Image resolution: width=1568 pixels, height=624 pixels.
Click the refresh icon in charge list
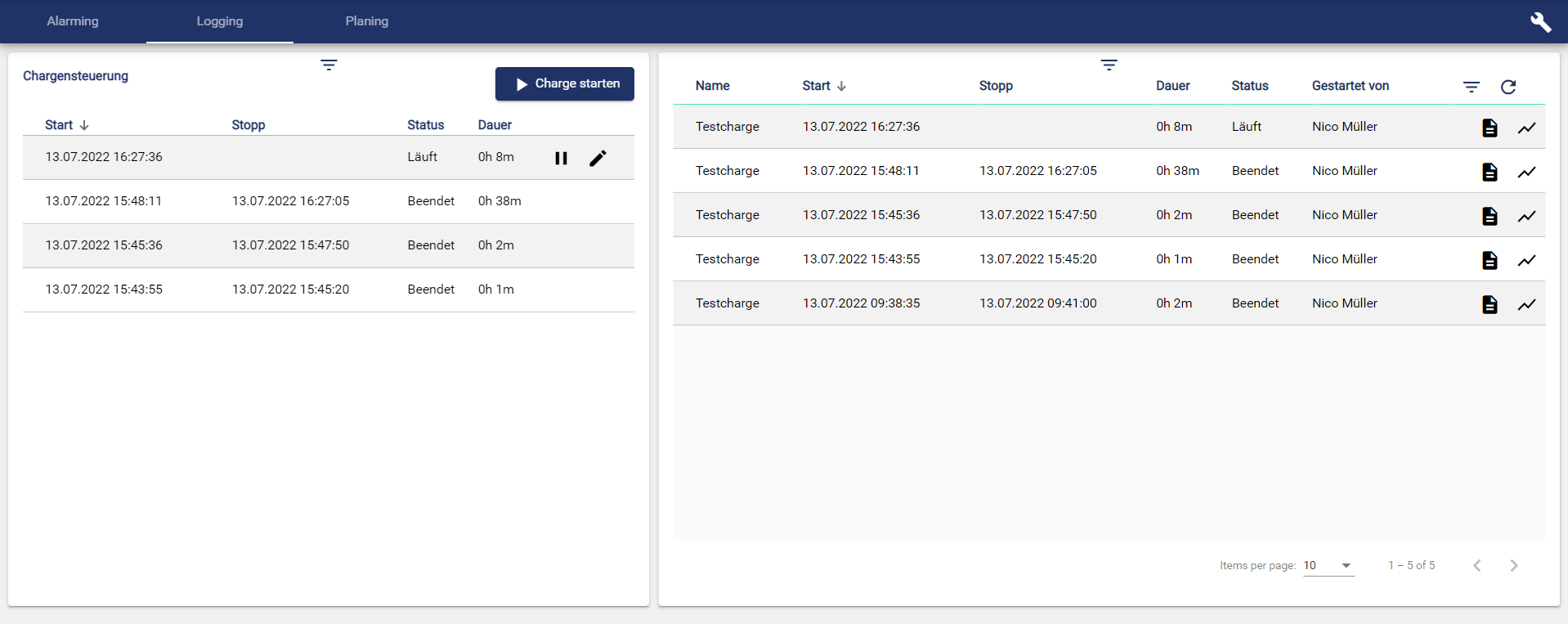pyautogui.click(x=1508, y=87)
